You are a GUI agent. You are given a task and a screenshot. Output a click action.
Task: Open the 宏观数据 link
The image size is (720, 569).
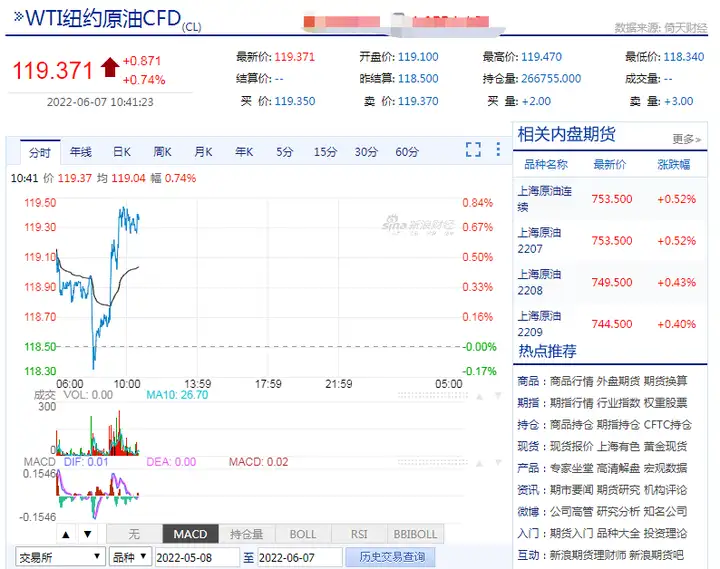tap(665, 468)
